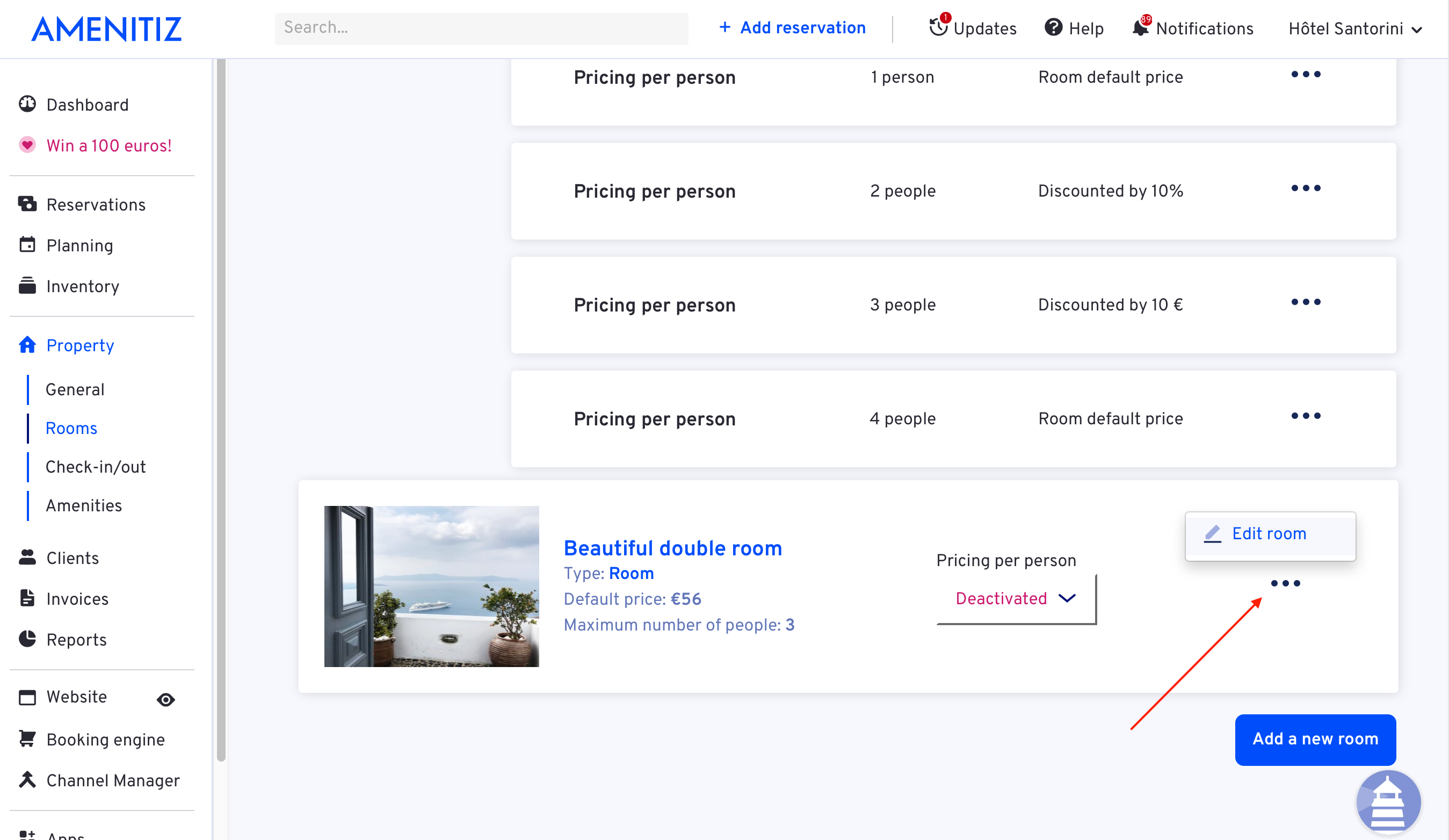Open Booking engine section

pyautogui.click(x=105, y=740)
